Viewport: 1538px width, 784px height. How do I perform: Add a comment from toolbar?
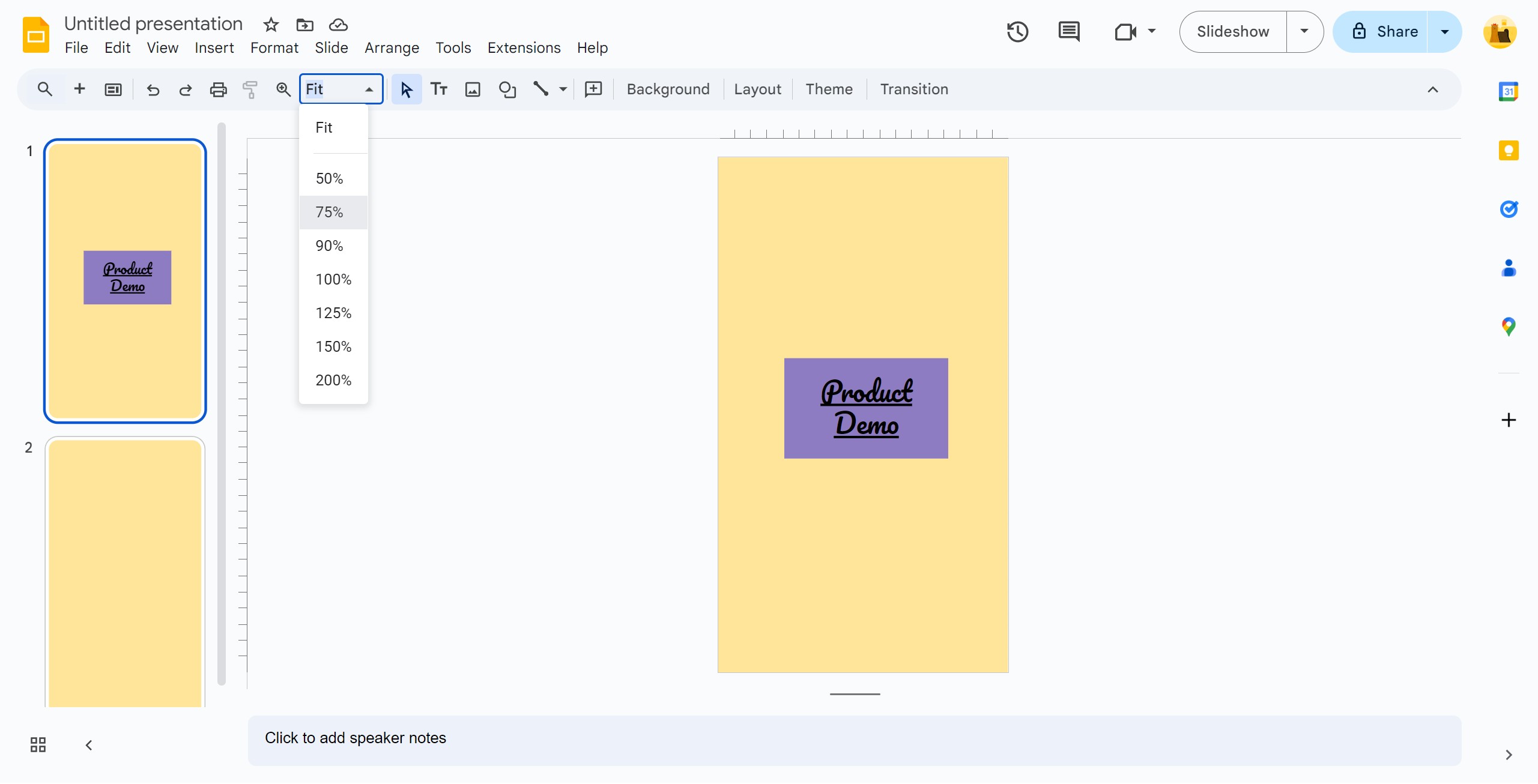pyautogui.click(x=593, y=89)
